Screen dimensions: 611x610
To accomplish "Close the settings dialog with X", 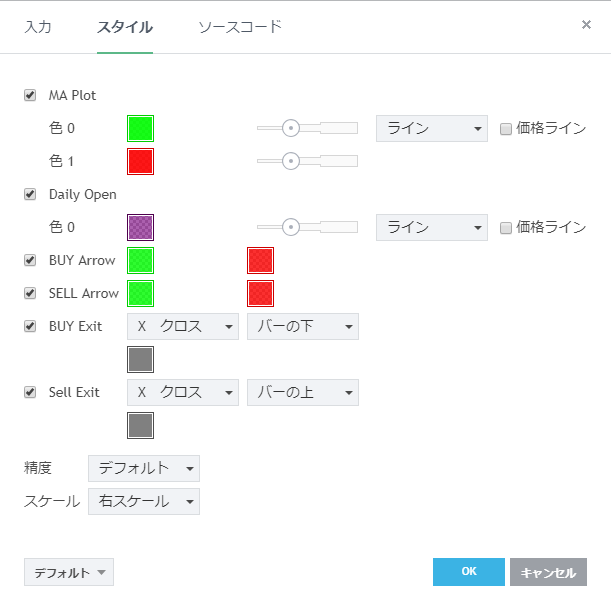I will [x=586, y=25].
